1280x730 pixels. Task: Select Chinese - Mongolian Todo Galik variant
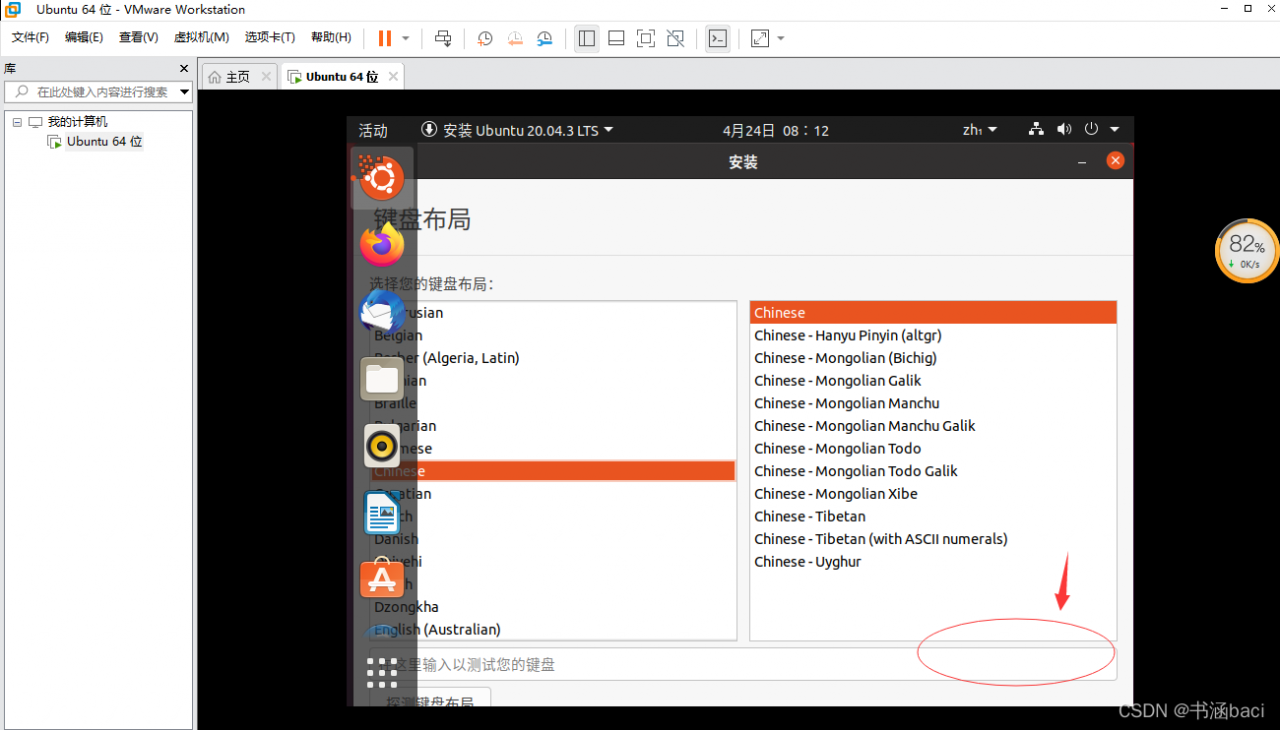[933, 471]
